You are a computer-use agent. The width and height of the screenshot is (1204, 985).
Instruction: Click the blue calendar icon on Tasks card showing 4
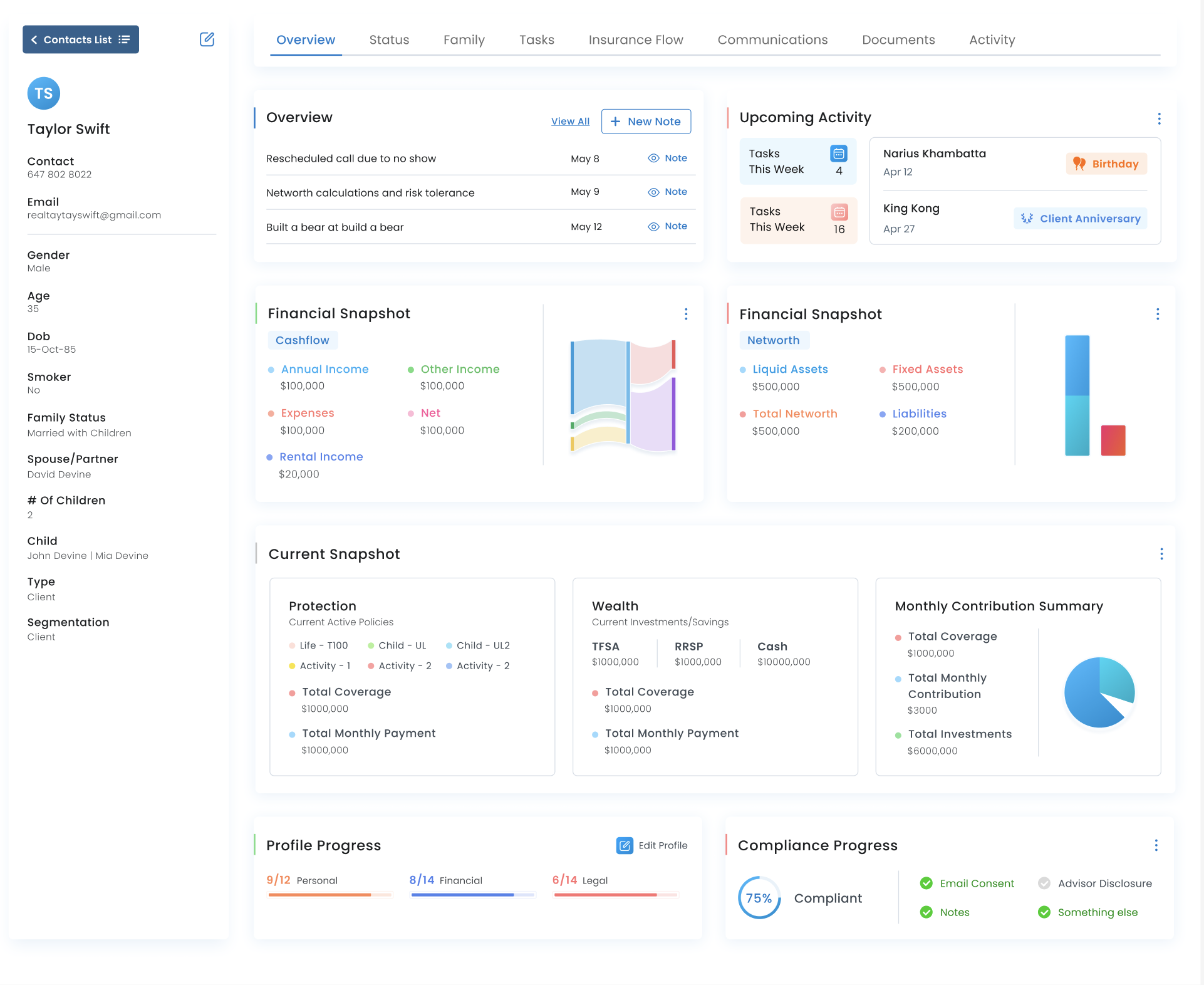839,154
